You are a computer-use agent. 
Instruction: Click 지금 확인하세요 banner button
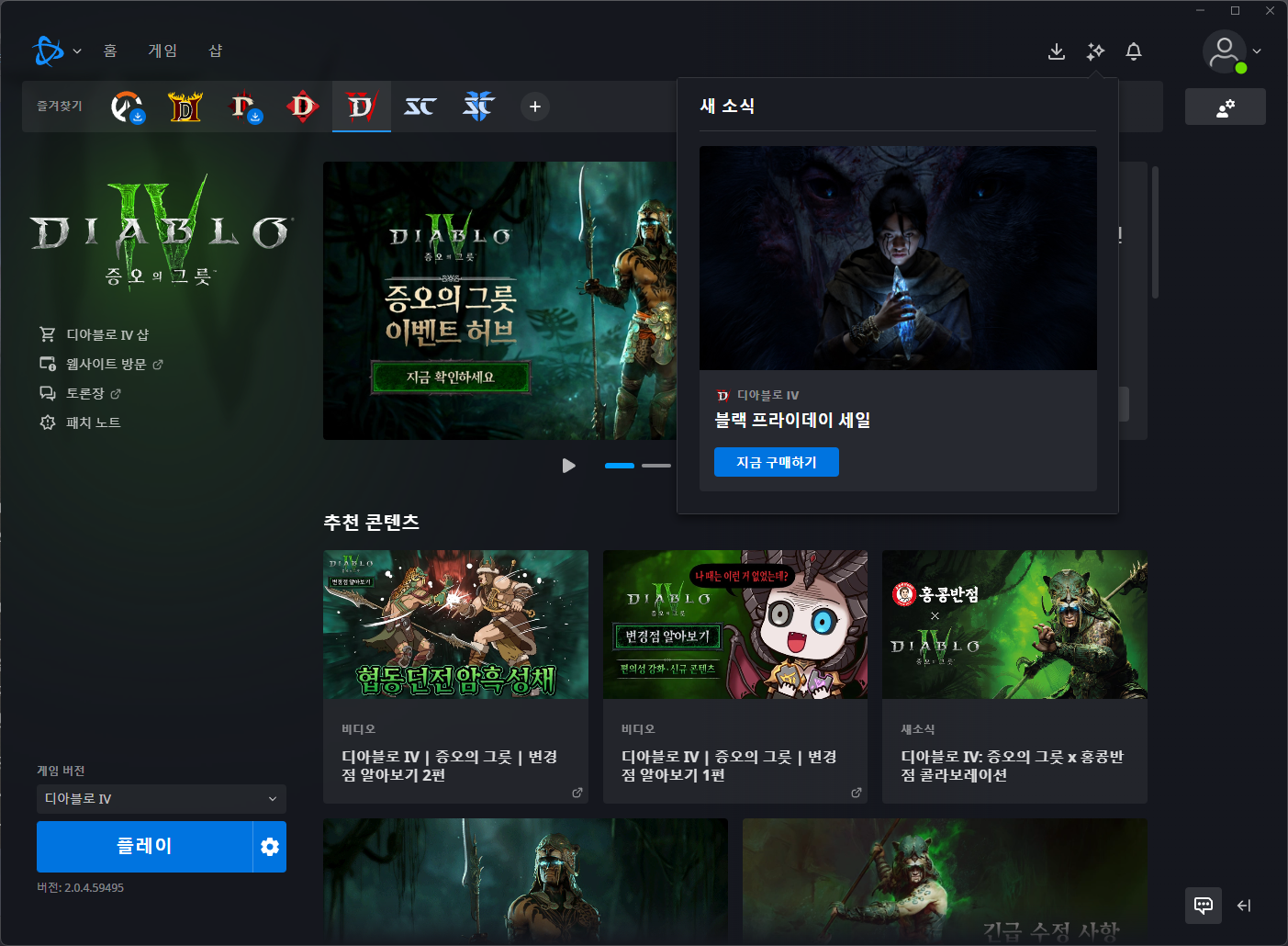point(450,377)
